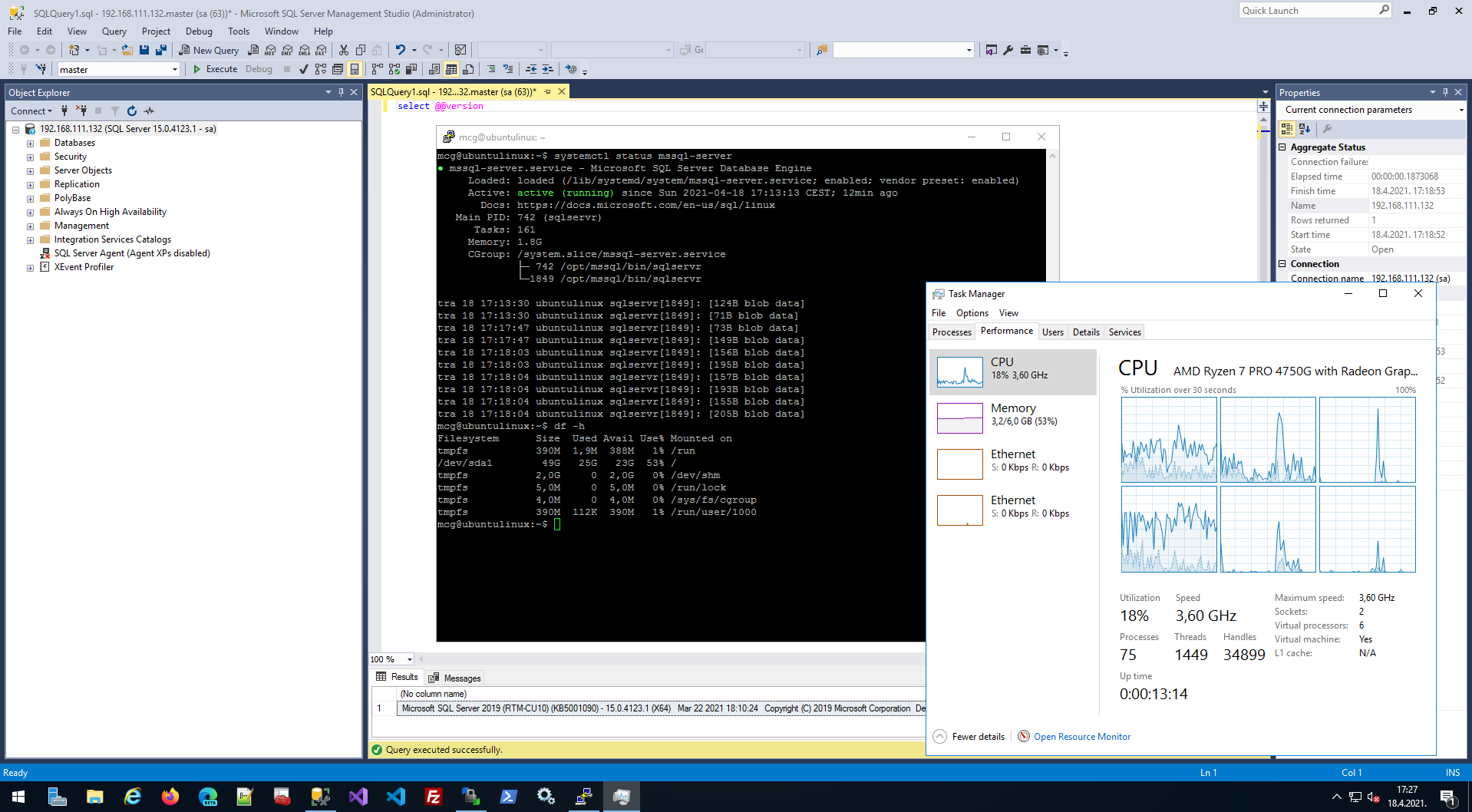The image size is (1472, 812).
Task: Toggle Include Actual Execution Plan
Action: coord(378,69)
